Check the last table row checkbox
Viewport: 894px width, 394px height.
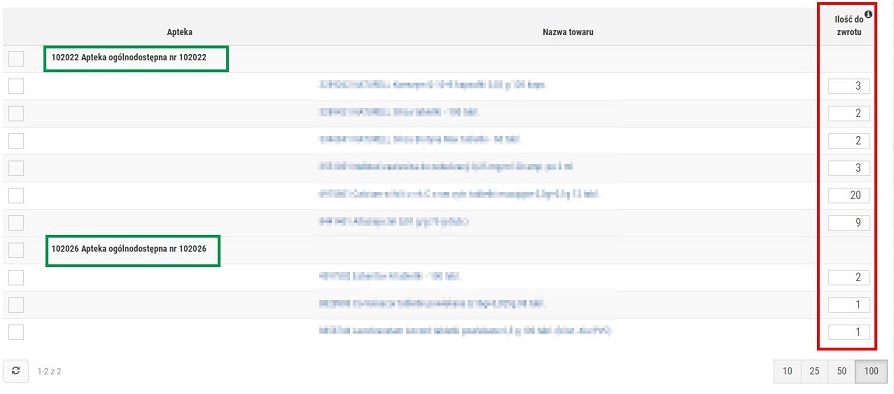coord(16,332)
